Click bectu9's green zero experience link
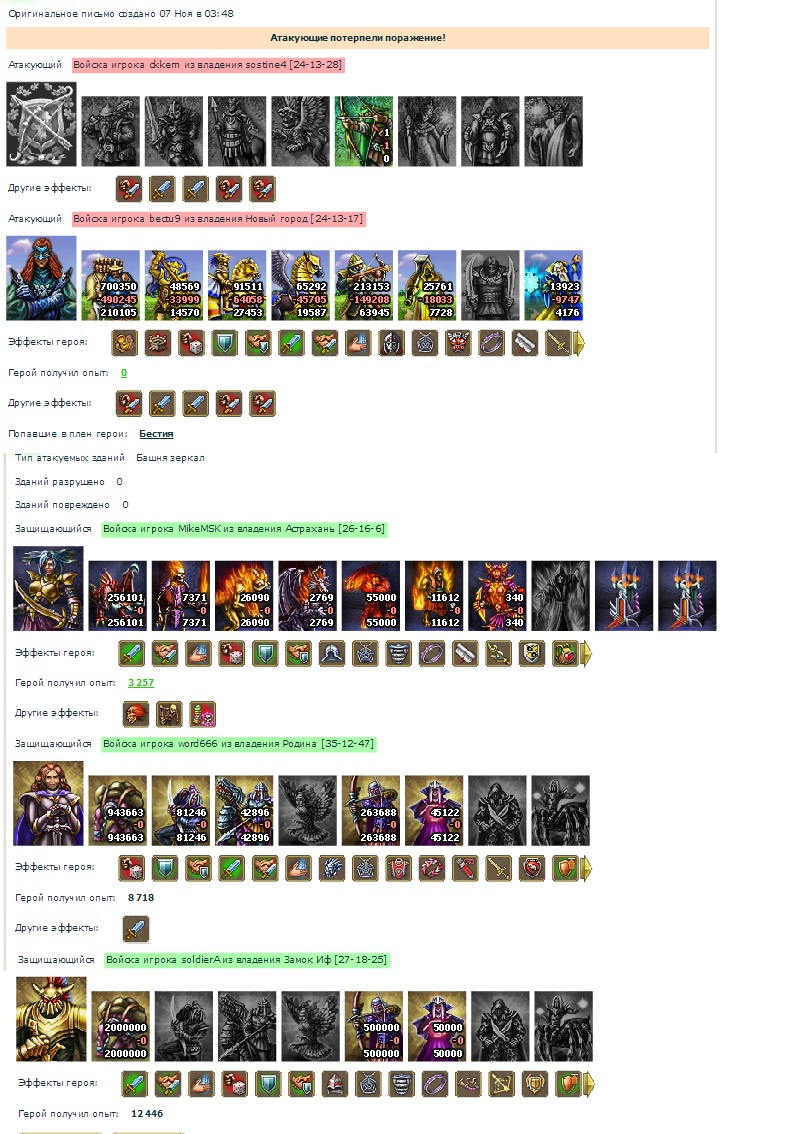811x1134 pixels. (124, 373)
